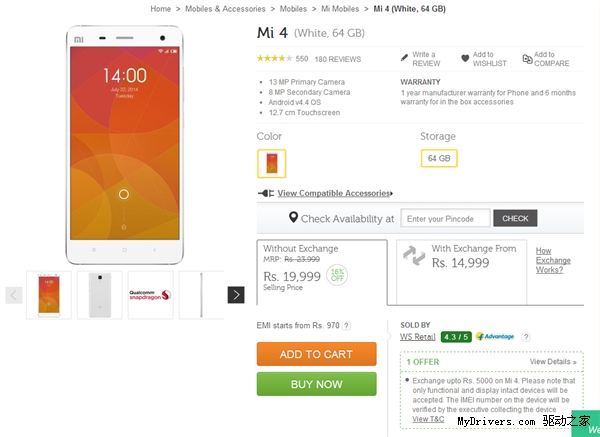Show previous product thumbnails arrow
This screenshot has width=600, height=437.
(14, 295)
